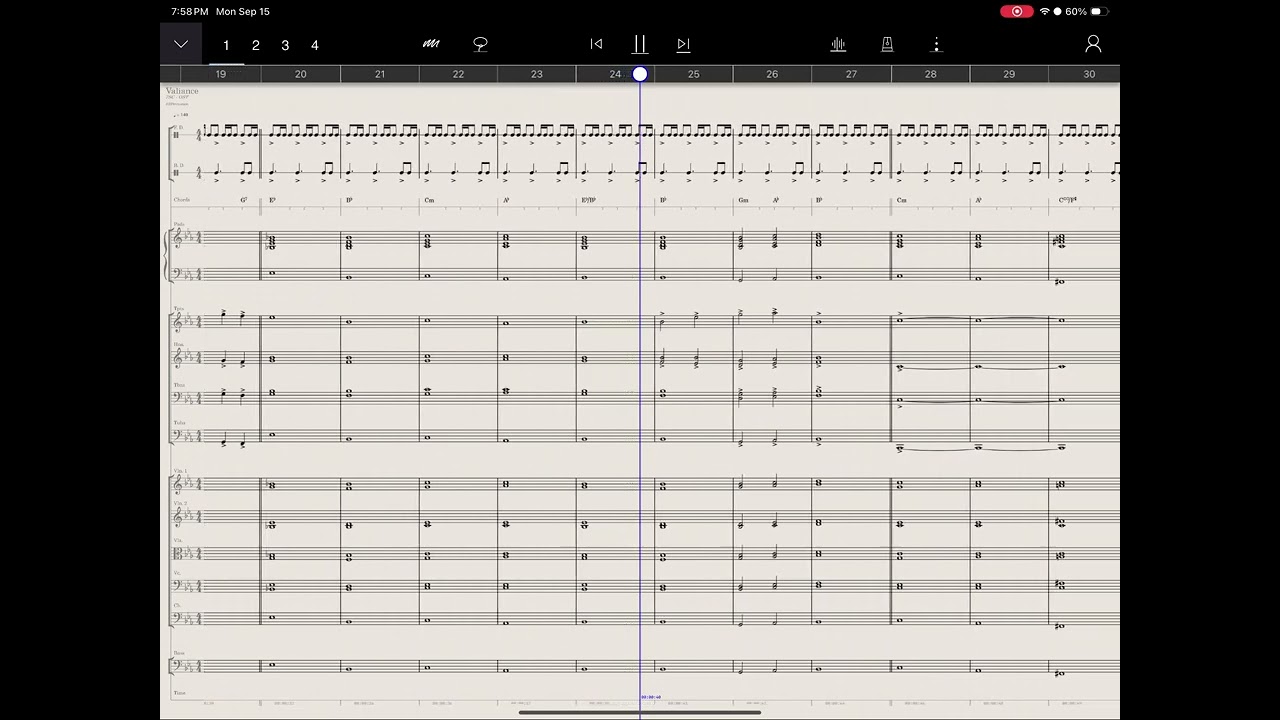Image resolution: width=1280 pixels, height=720 pixels.
Task: Tap the iPad home indicator bar
Action: (x=640, y=712)
